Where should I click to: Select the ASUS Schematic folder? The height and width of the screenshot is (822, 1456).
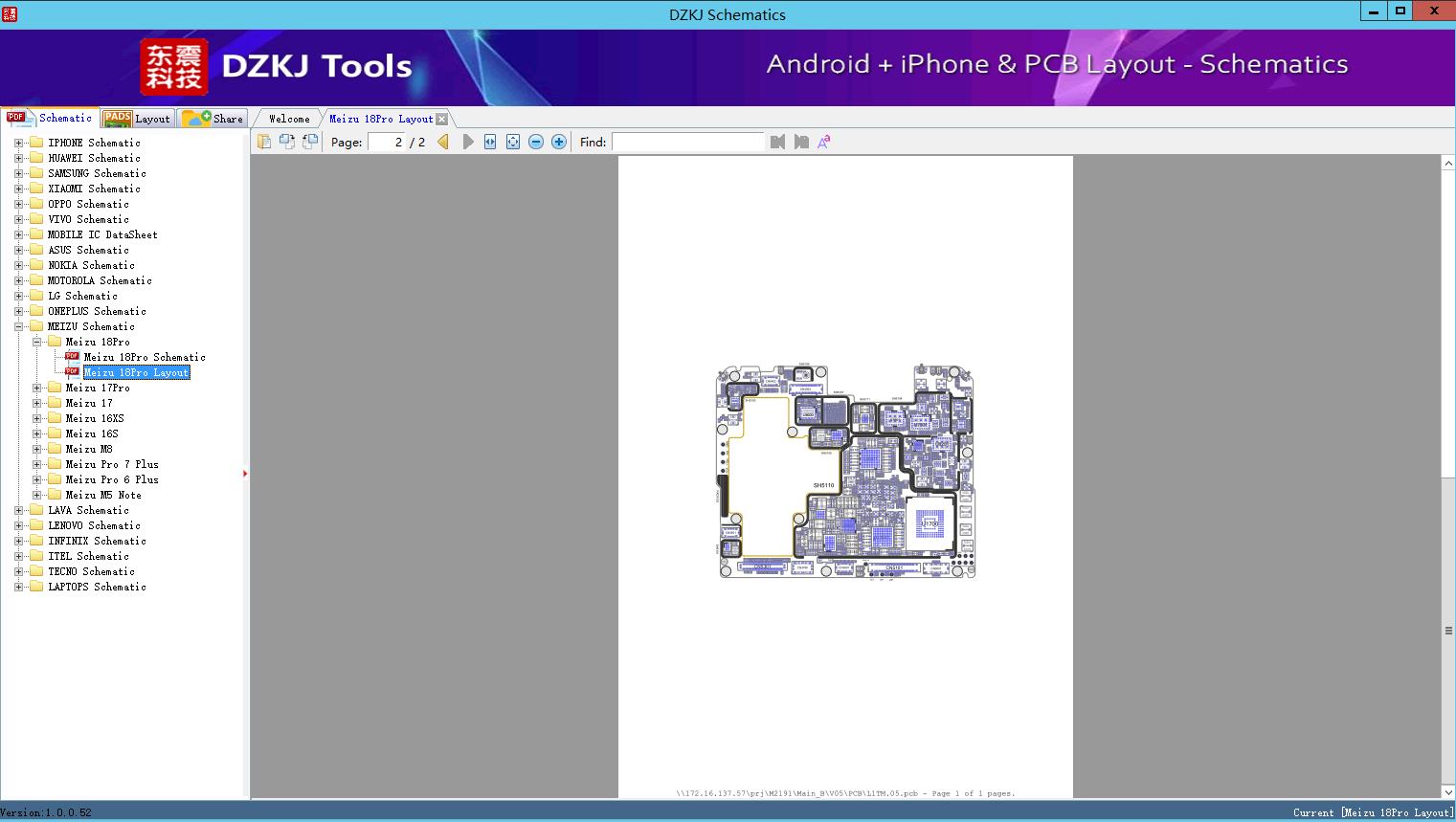point(88,250)
